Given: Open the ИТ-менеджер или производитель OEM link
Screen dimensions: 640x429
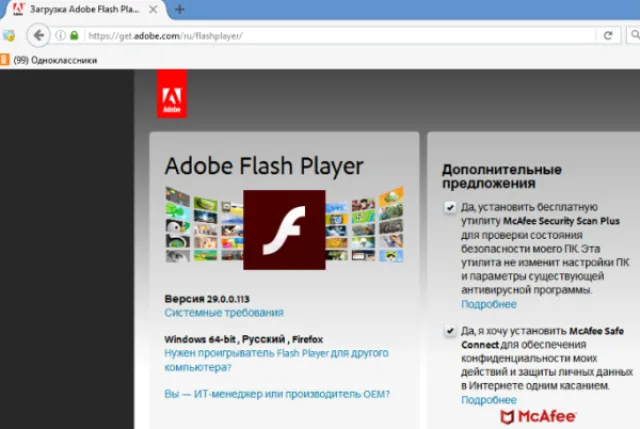Looking at the screenshot, I should click(277, 394).
